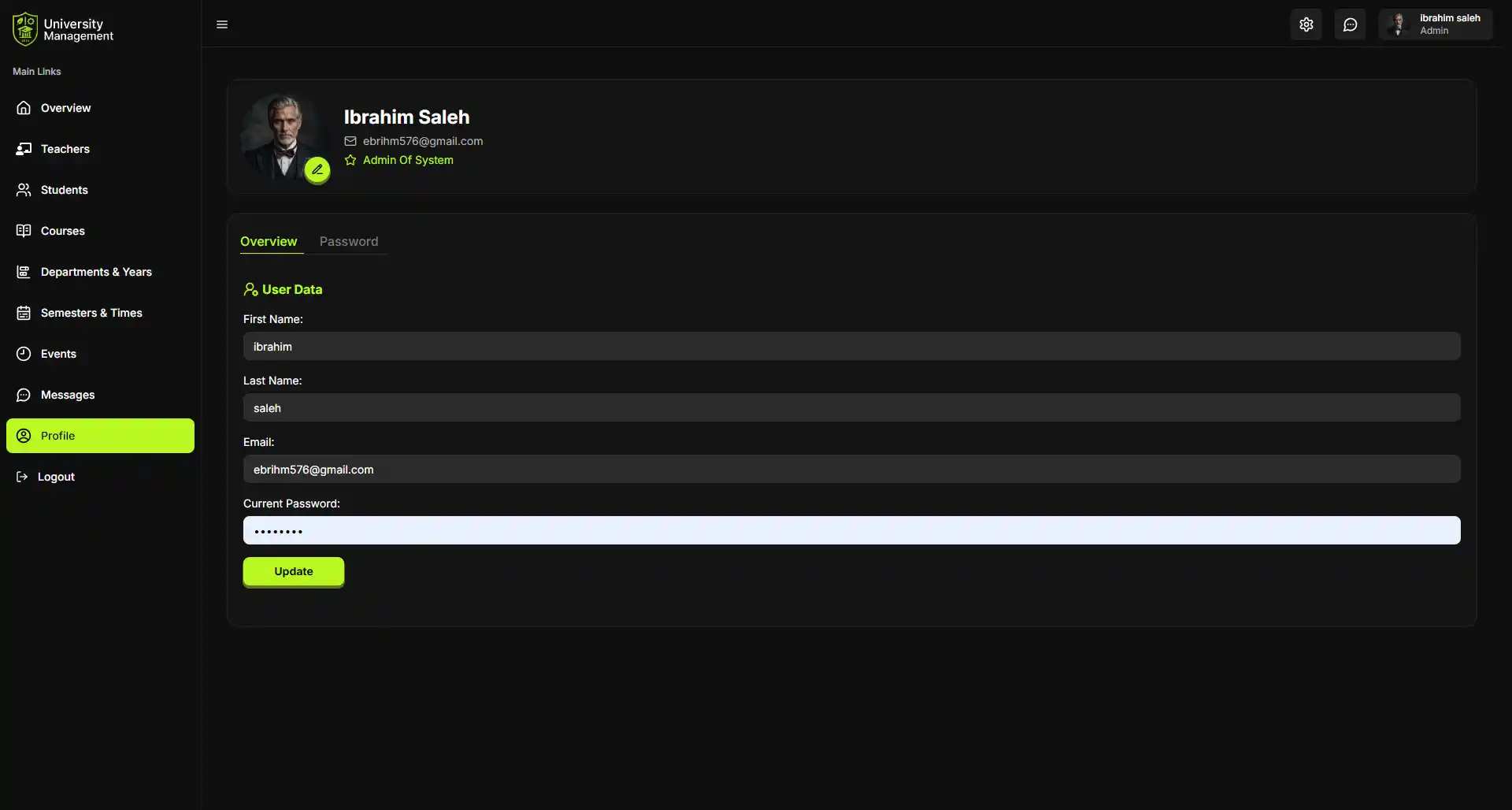Open Messages from the sidebar

point(68,395)
